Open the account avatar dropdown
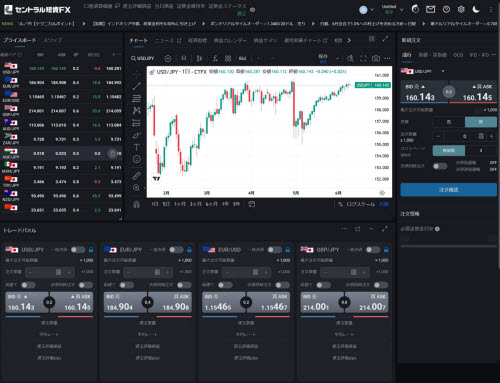The image size is (500, 383). coord(366,10)
